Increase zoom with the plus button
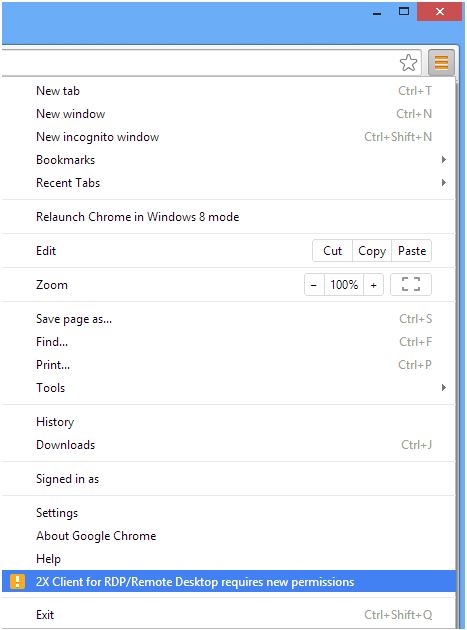Viewport: 467px width, 630px height. coord(373,284)
